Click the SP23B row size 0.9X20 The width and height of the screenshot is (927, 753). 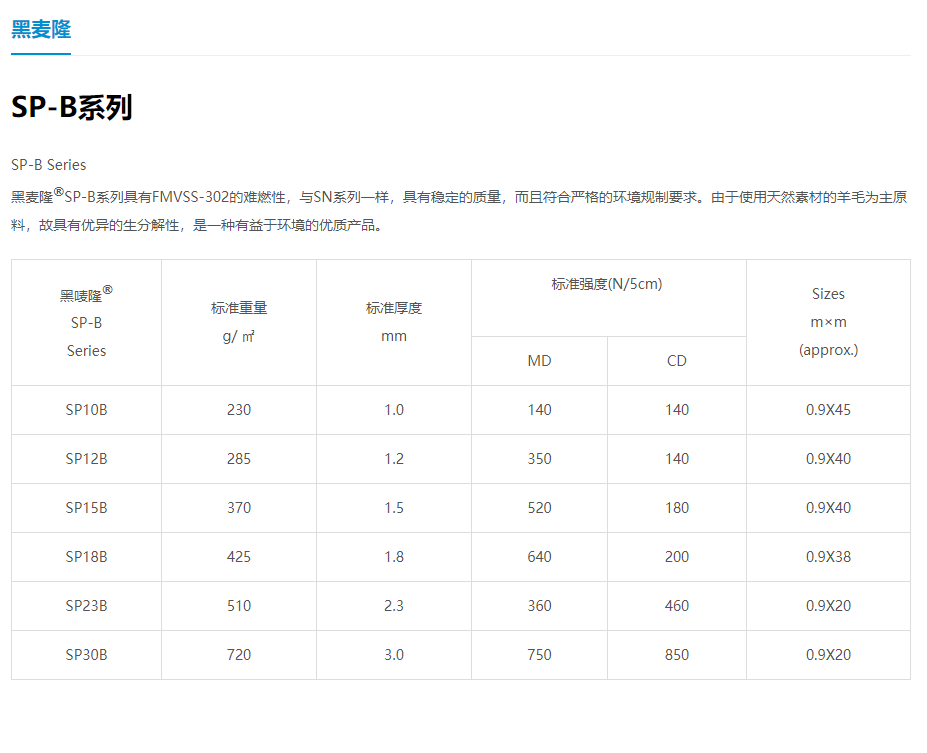pyautogui.click(x=828, y=606)
